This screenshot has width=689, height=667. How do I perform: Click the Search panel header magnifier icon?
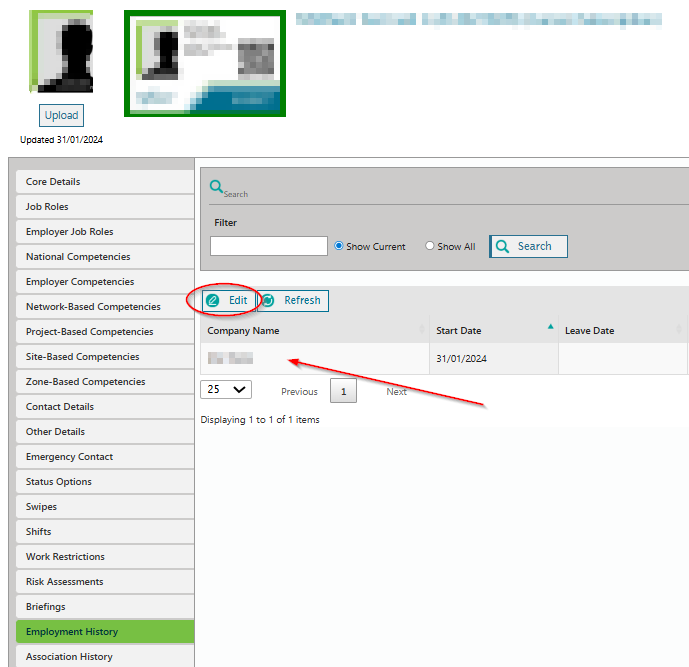pyautogui.click(x=215, y=186)
